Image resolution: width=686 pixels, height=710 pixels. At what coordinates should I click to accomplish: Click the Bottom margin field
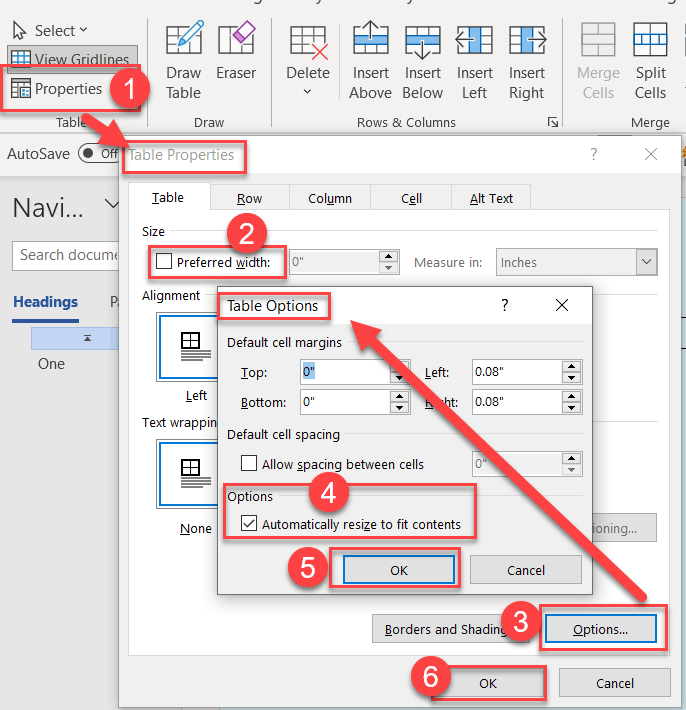345,402
